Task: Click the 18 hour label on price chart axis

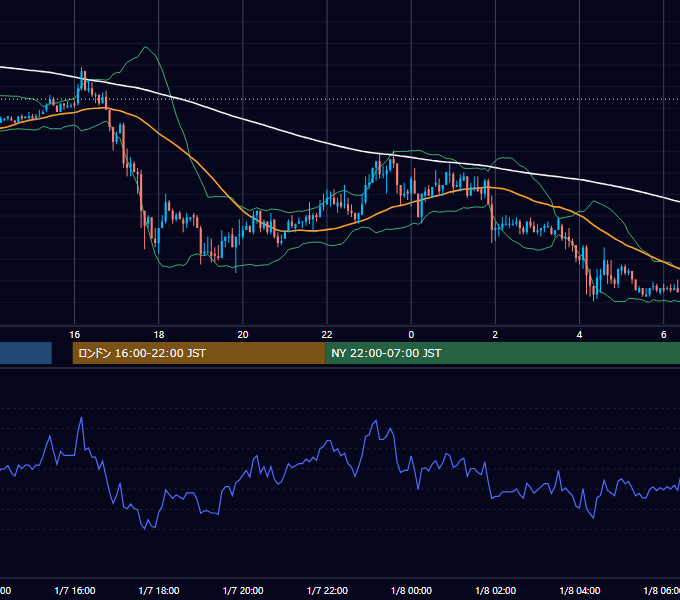Action: 159,334
